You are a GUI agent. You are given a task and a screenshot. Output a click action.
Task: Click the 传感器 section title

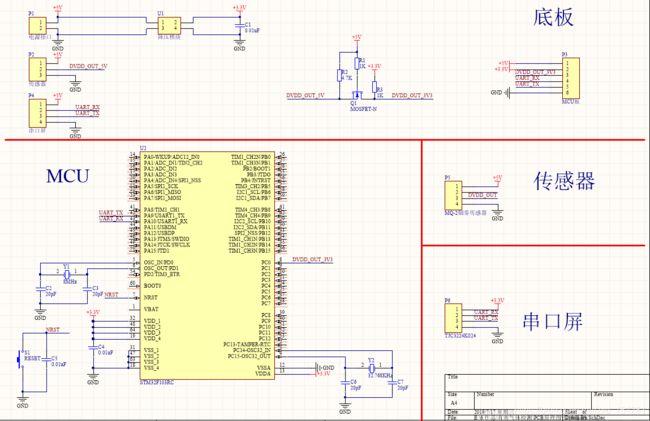coord(564,181)
